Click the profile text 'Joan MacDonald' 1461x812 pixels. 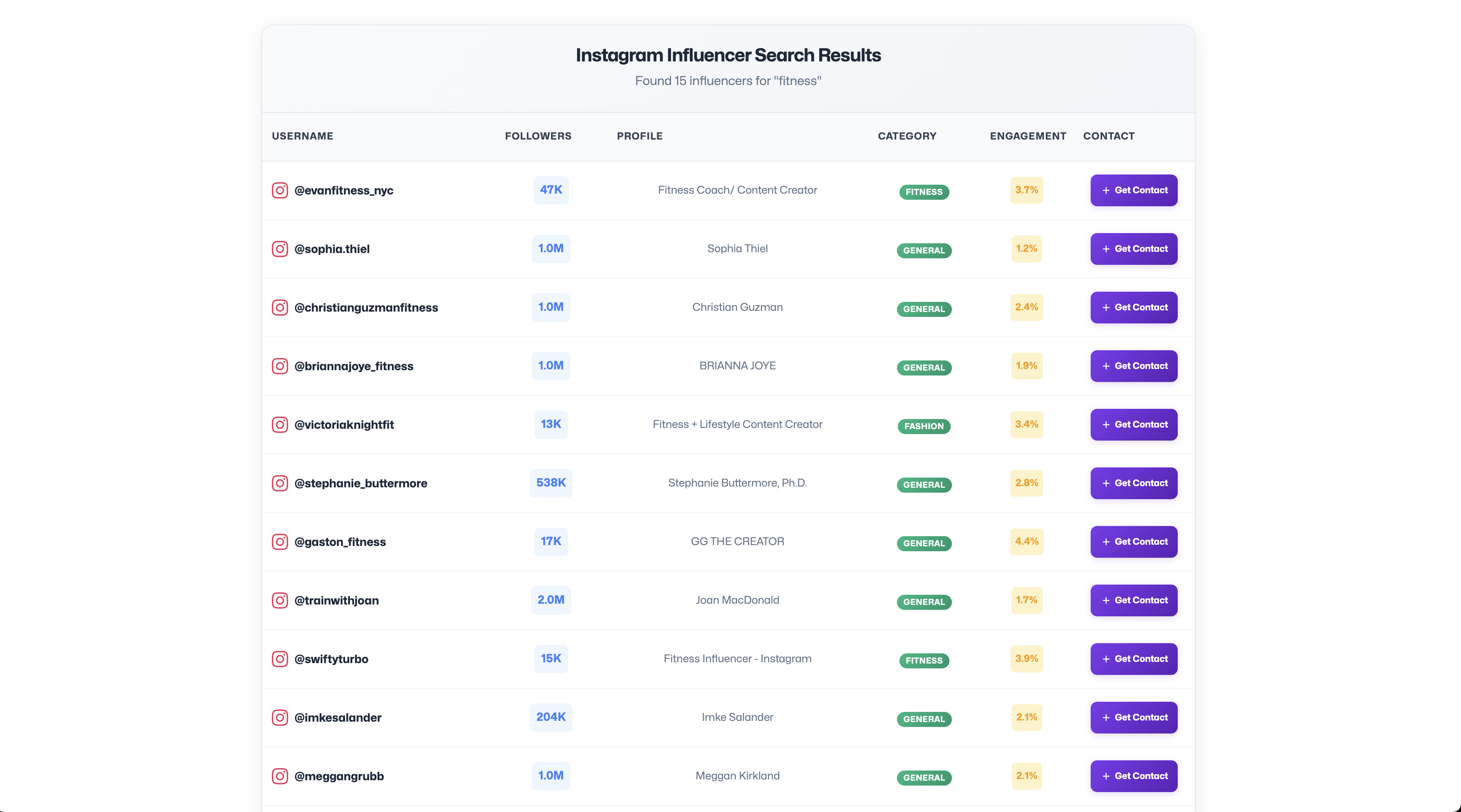pos(737,600)
